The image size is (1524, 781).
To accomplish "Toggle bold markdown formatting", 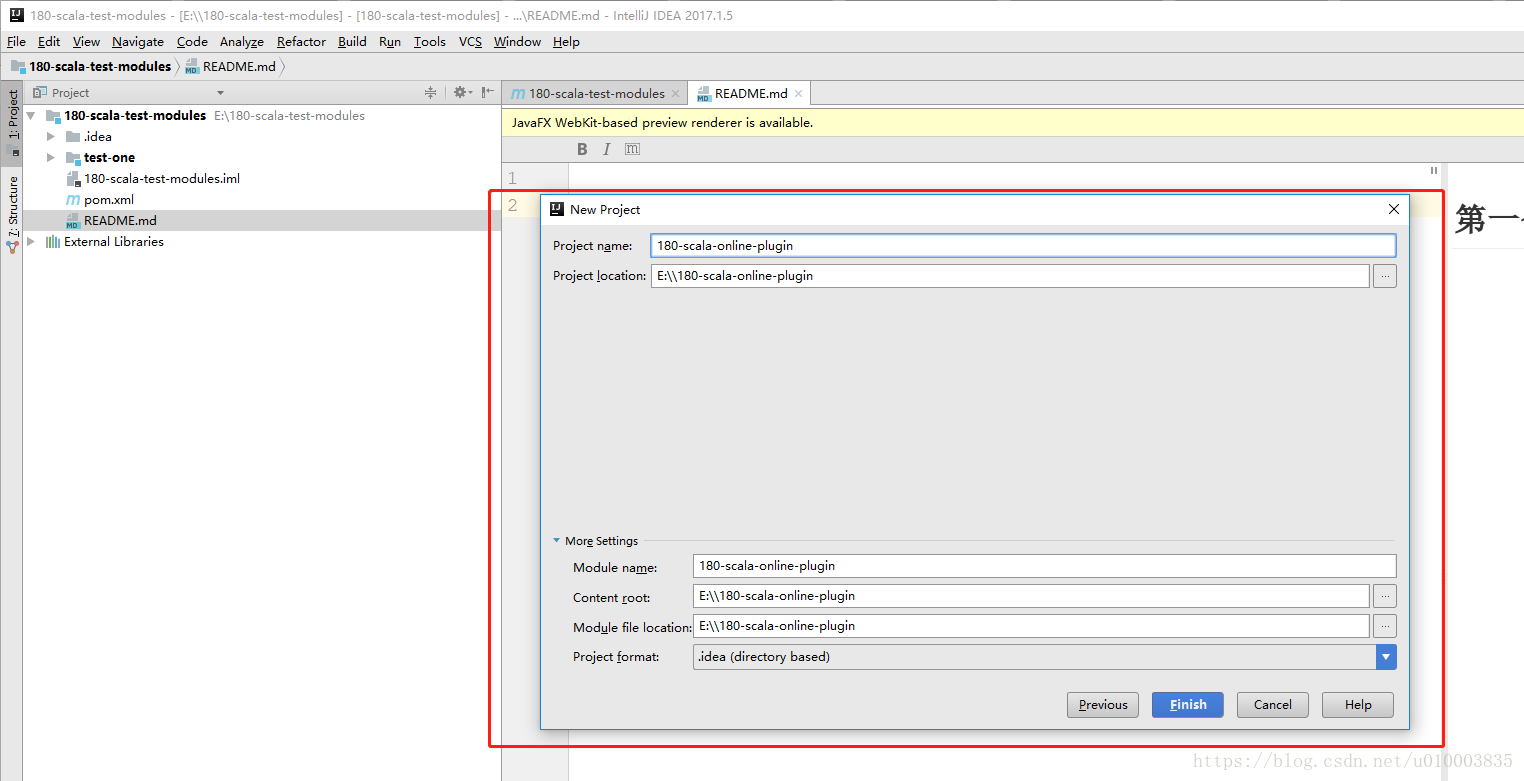I will 582,149.
